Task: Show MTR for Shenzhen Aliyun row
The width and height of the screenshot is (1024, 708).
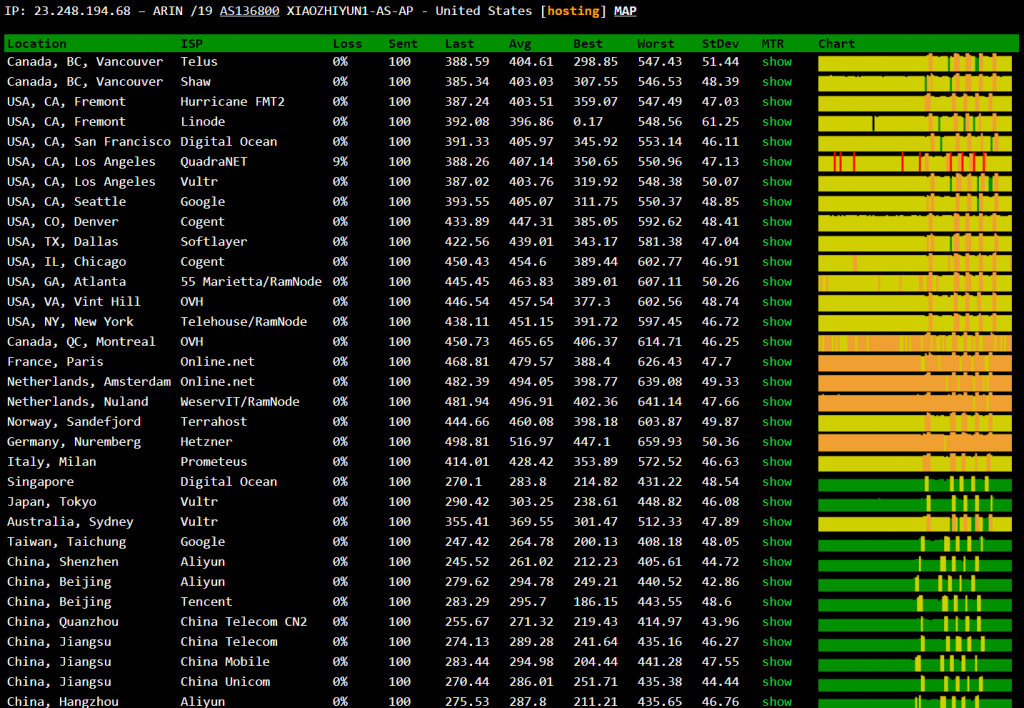Action: [776, 562]
